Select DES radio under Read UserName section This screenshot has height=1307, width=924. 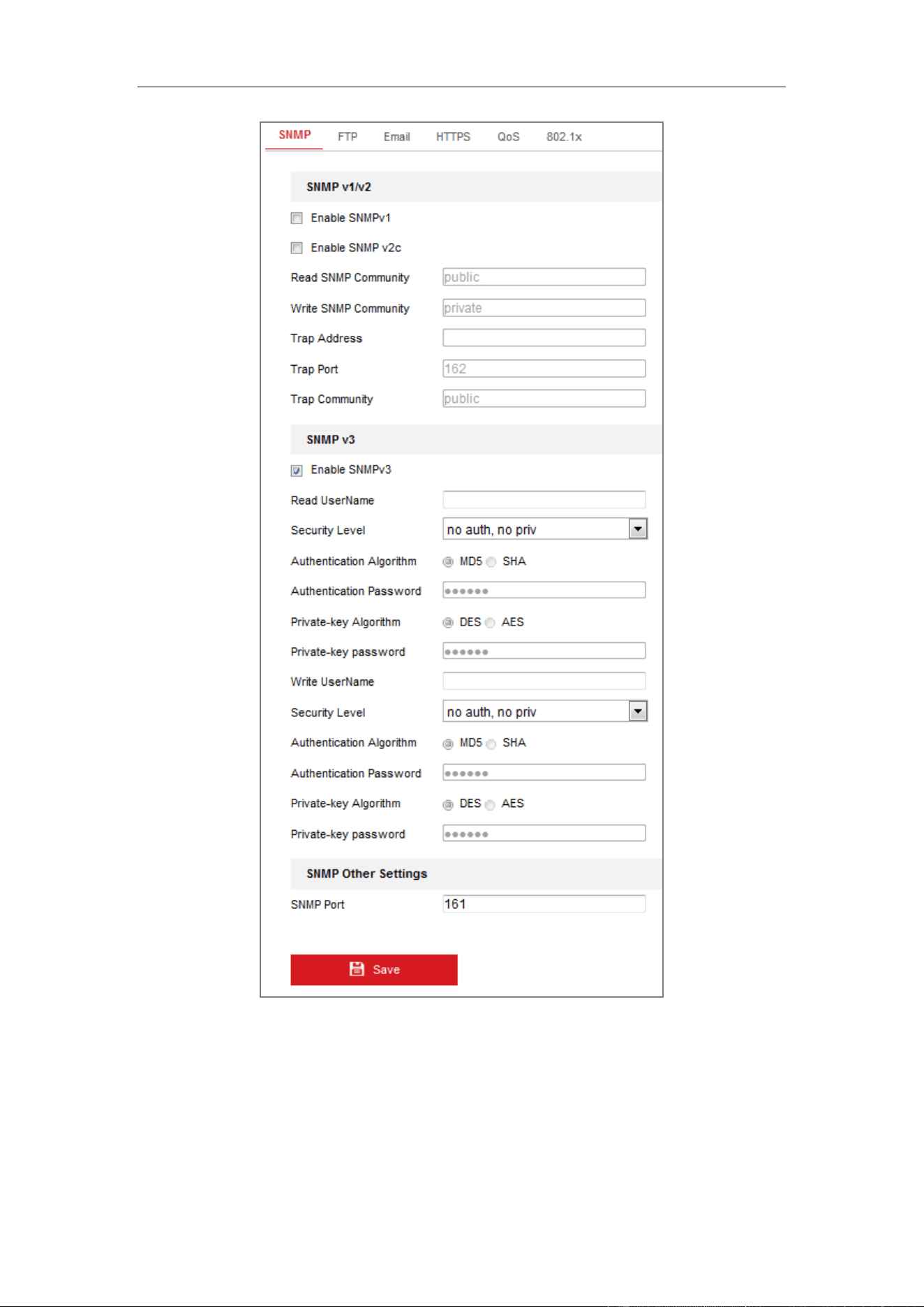448,623
